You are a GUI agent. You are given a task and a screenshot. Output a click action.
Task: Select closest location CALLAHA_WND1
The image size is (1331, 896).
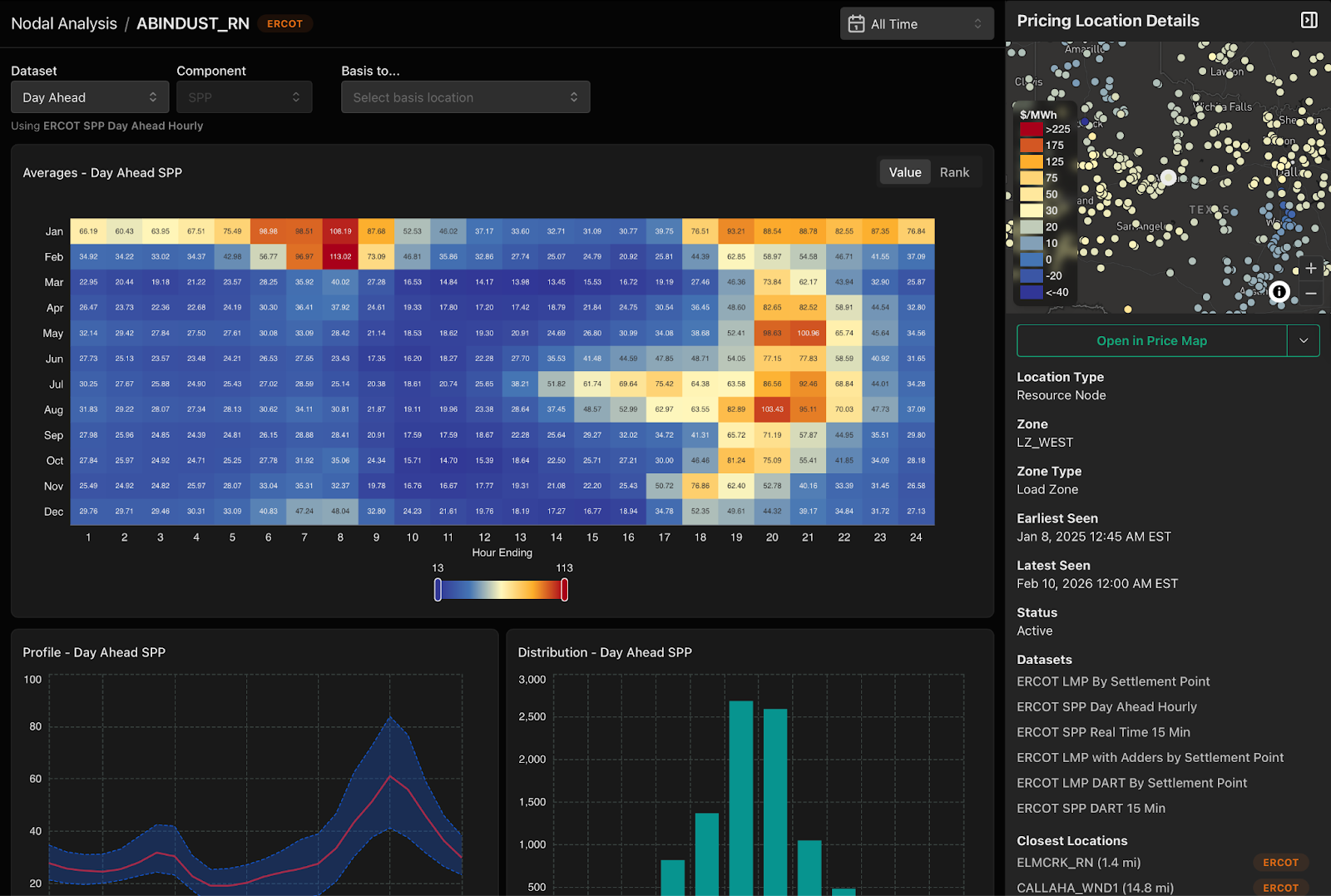[1095, 888]
